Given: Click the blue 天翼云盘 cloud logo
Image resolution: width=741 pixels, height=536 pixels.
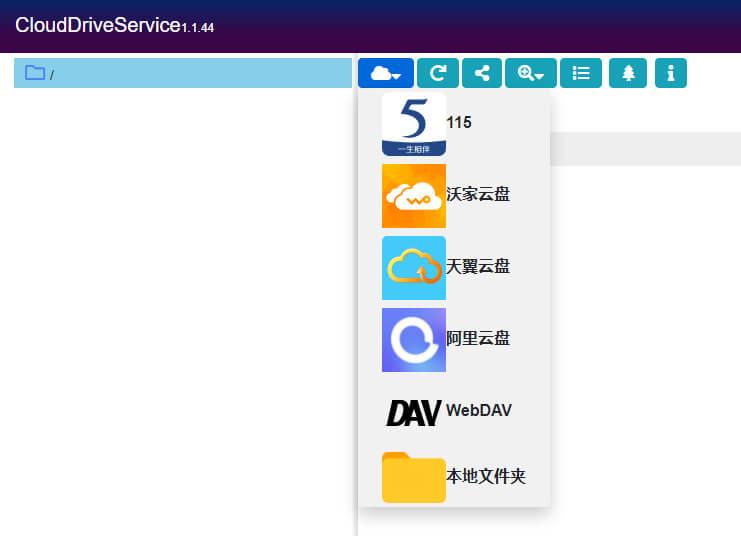Looking at the screenshot, I should coord(413,267).
